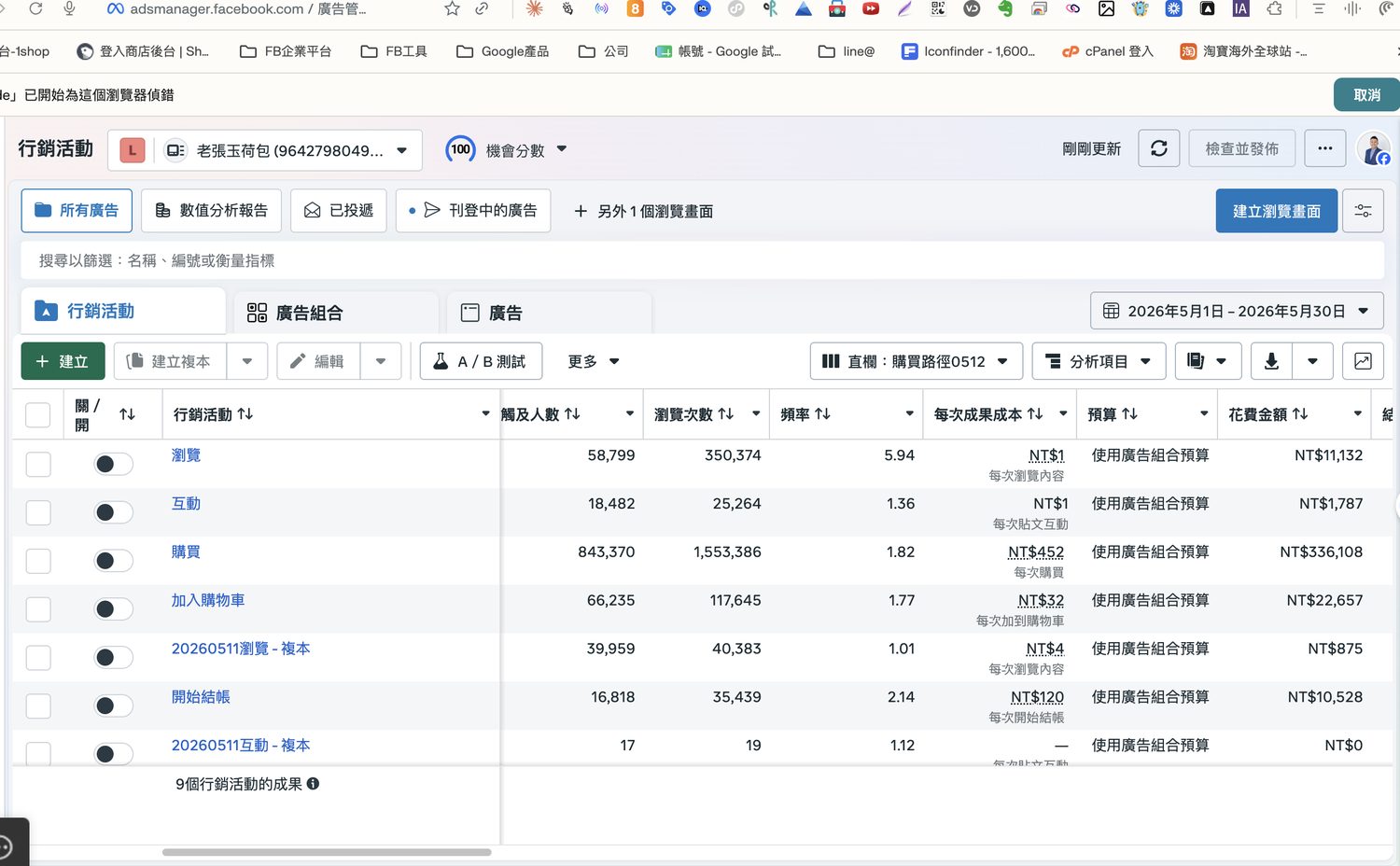The width and height of the screenshot is (1400, 866).
Task: Toggle the 購買 campaign on/off switch
Action: coord(114,561)
